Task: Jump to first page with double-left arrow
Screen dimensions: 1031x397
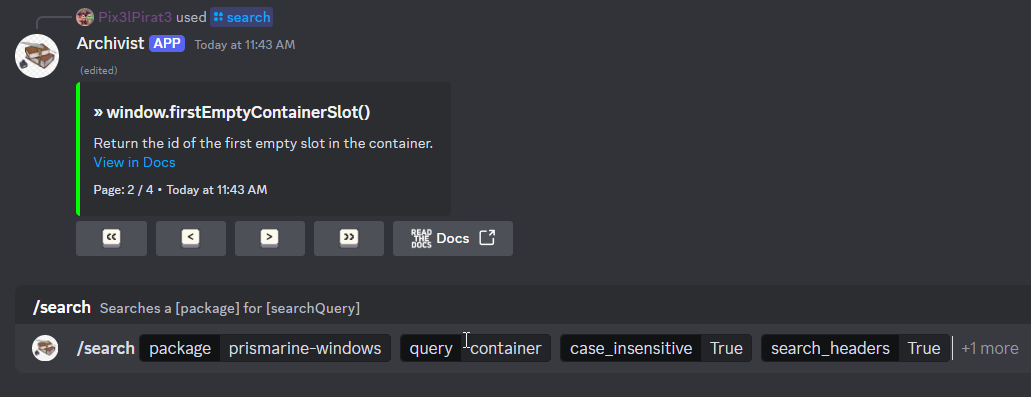Action: (x=111, y=238)
